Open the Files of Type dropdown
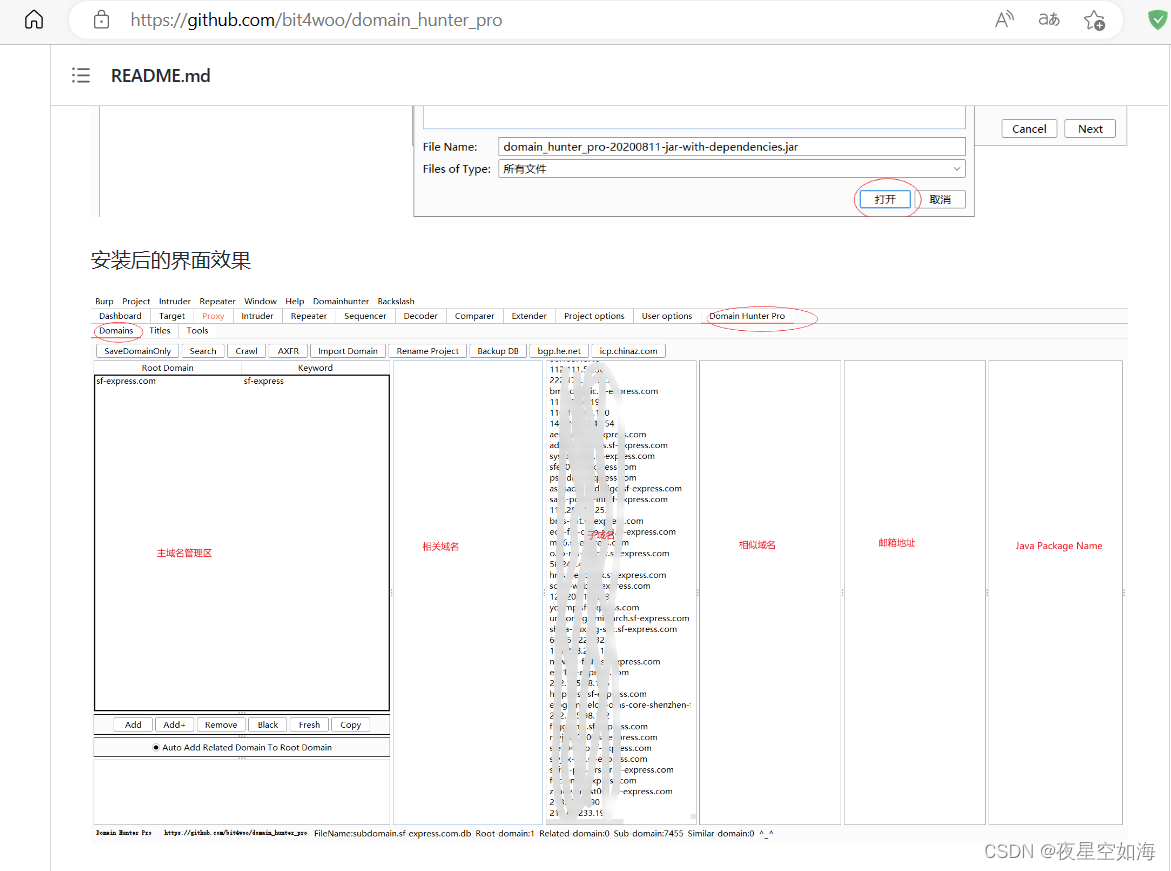 click(732, 169)
